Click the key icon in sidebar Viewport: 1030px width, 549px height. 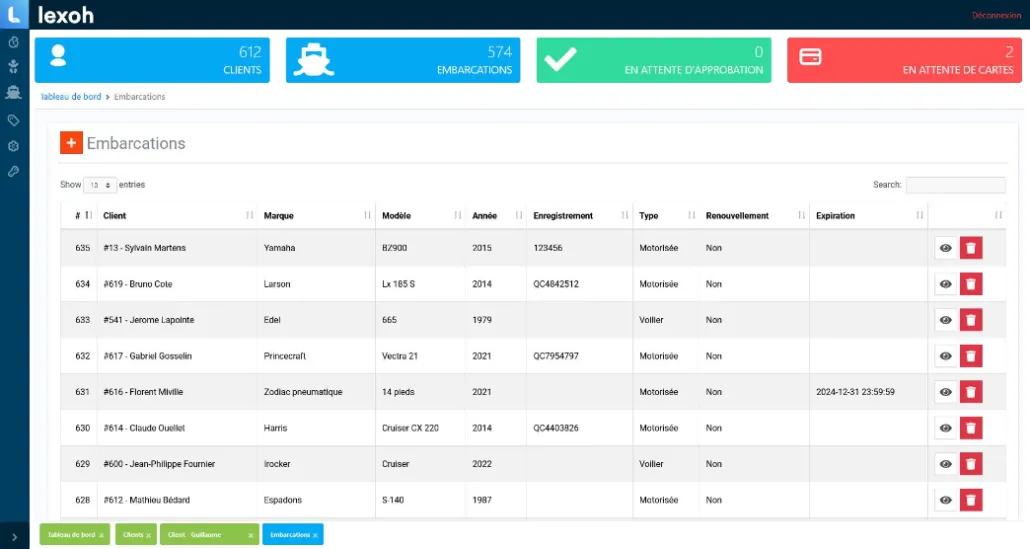[x=13, y=171]
